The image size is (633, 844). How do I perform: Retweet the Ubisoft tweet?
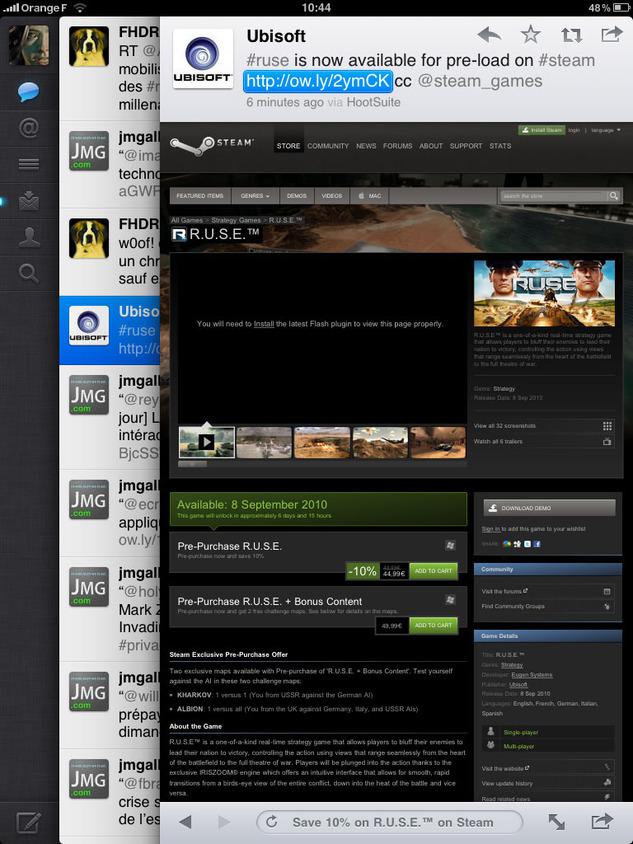(571, 36)
